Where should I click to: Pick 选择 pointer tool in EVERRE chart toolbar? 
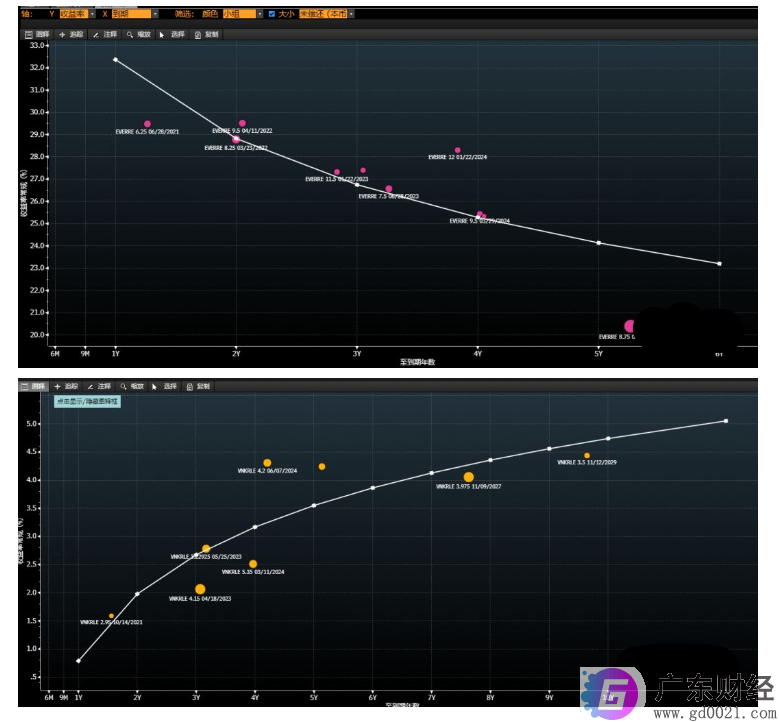172,34
